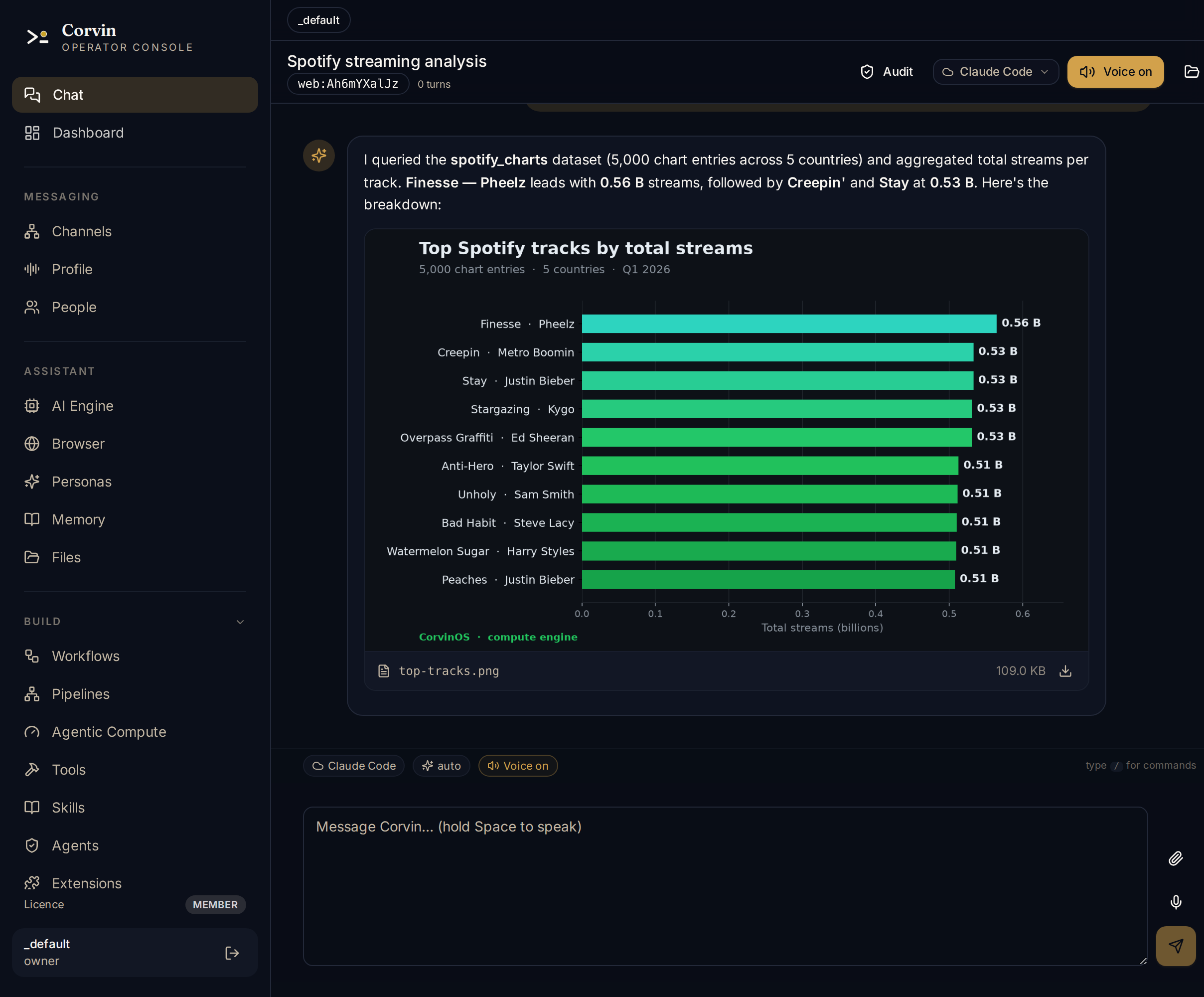Go to Channels in Messaging
1204x997 pixels.
click(x=135, y=231)
